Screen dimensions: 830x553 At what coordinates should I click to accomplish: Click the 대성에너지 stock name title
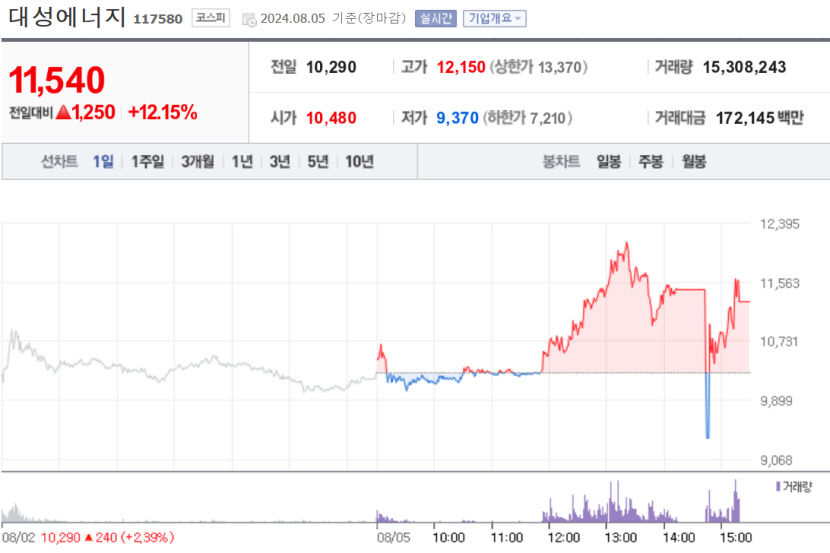[67, 16]
